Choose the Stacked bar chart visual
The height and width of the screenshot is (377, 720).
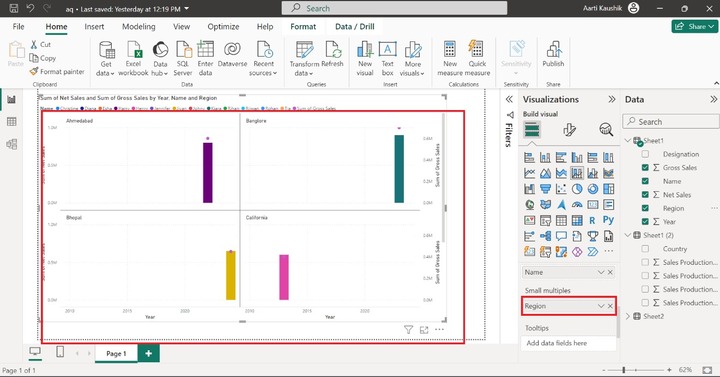click(529, 158)
